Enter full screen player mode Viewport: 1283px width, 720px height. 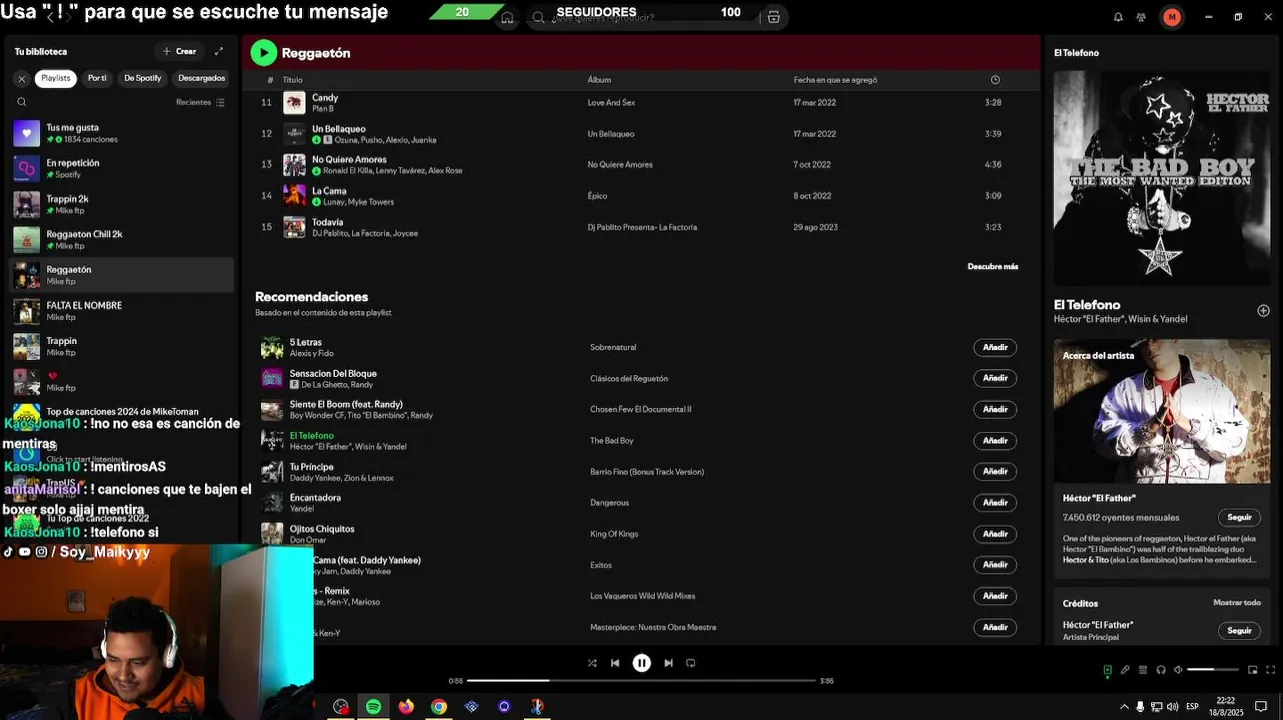pyautogui.click(x=1271, y=670)
